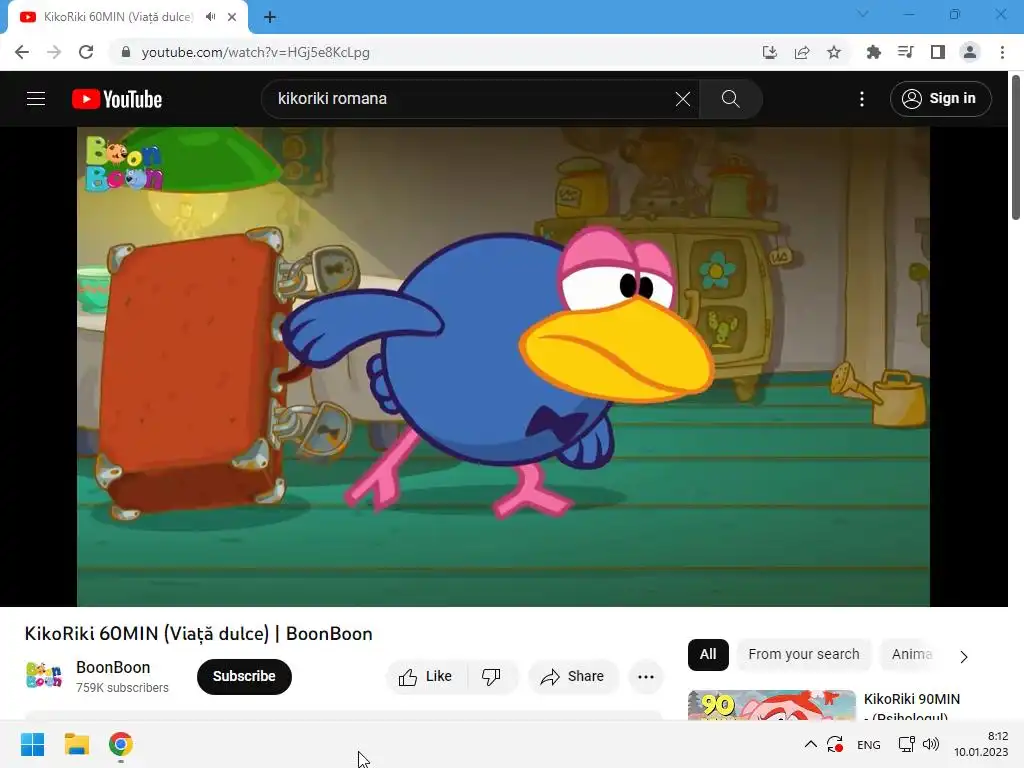Screen dimensions: 1024x768
Task: Open clock and date 10.01.2023
Action: [981, 744]
